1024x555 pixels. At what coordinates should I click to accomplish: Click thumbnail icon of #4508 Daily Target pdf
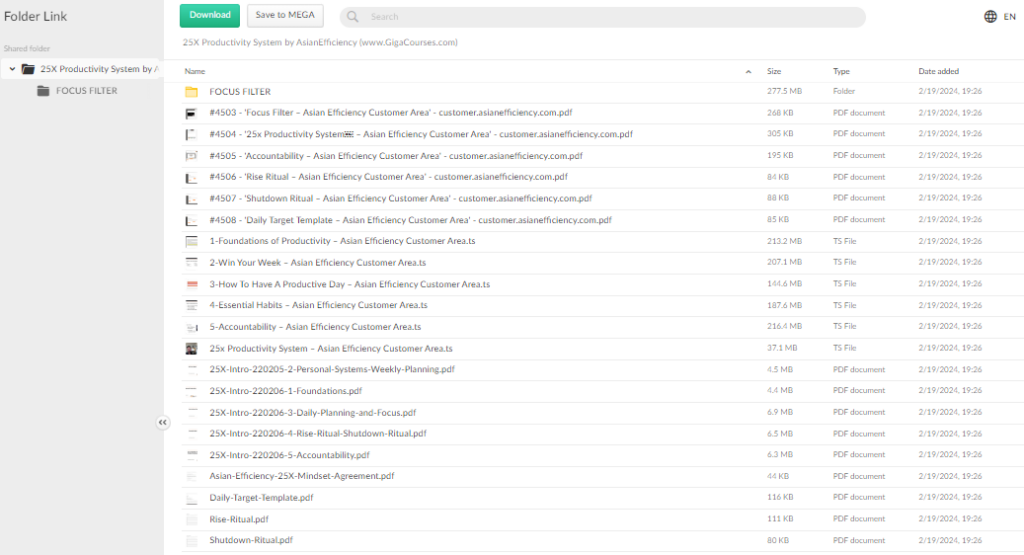(191, 221)
